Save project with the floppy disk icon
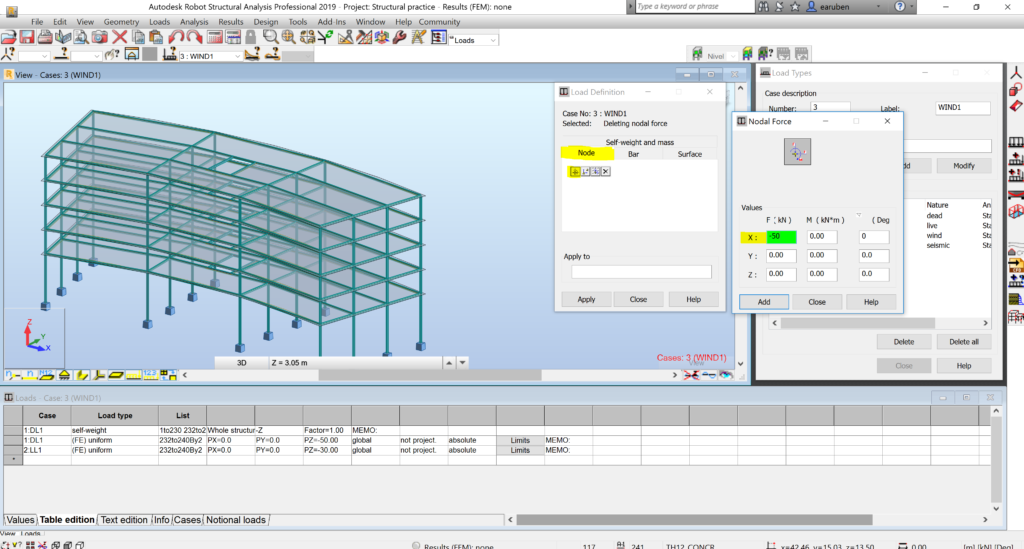The width and height of the screenshot is (1024, 549). [x=27, y=38]
